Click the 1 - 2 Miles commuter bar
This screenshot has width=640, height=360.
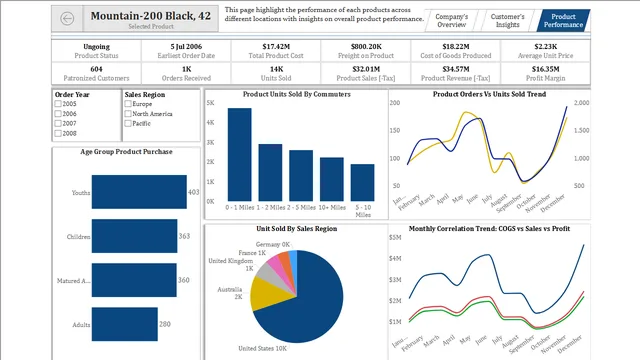pyautogui.click(x=270, y=173)
